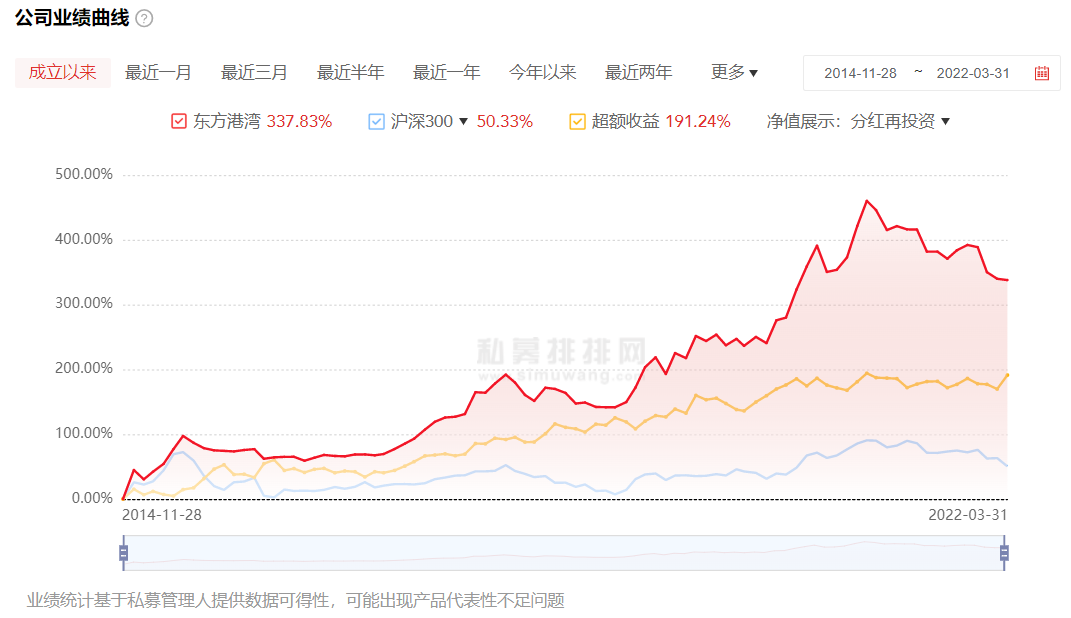Select the 成立以来 range tab

63,72
